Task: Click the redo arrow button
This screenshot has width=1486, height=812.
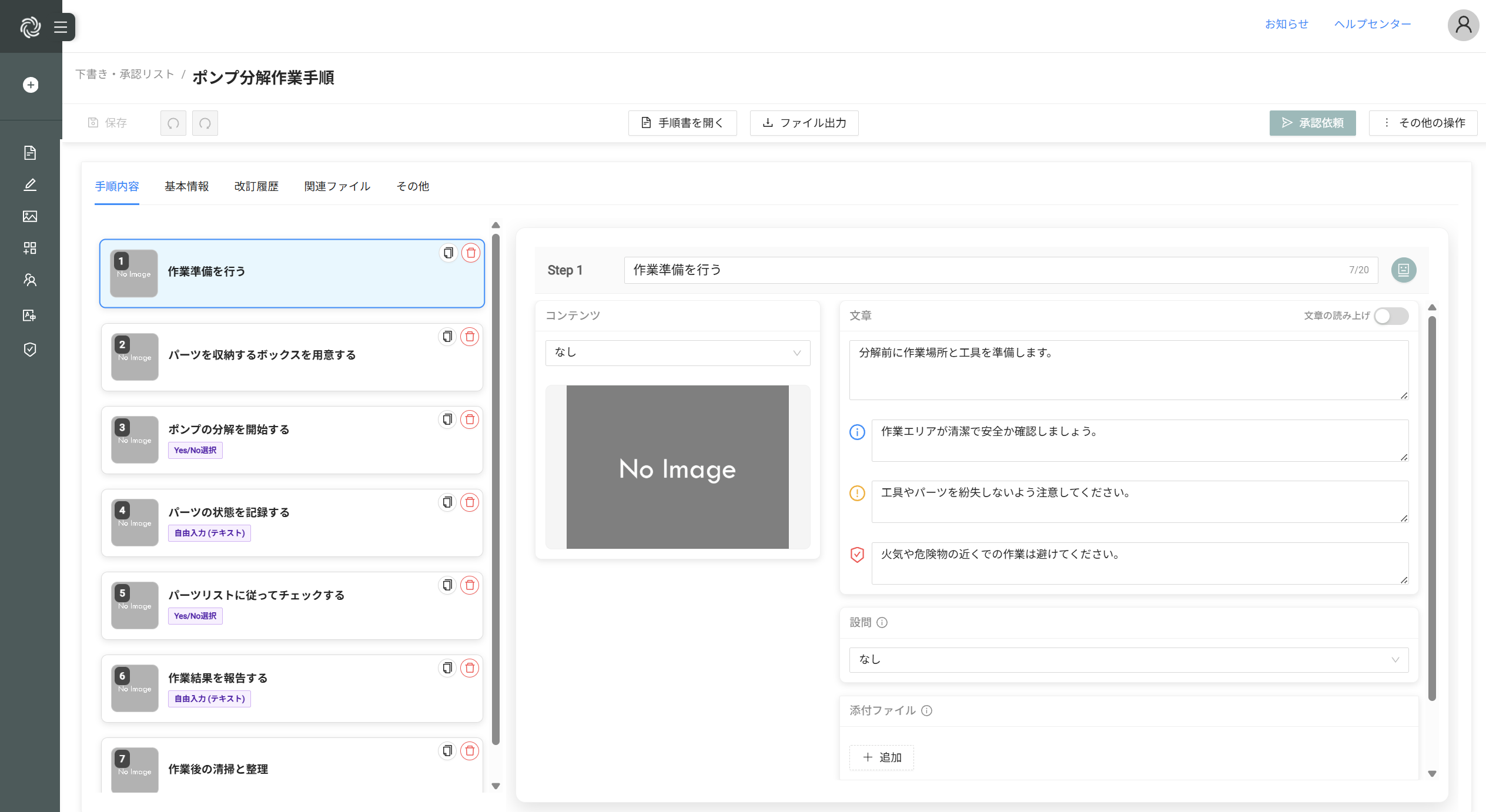Action: tap(205, 123)
